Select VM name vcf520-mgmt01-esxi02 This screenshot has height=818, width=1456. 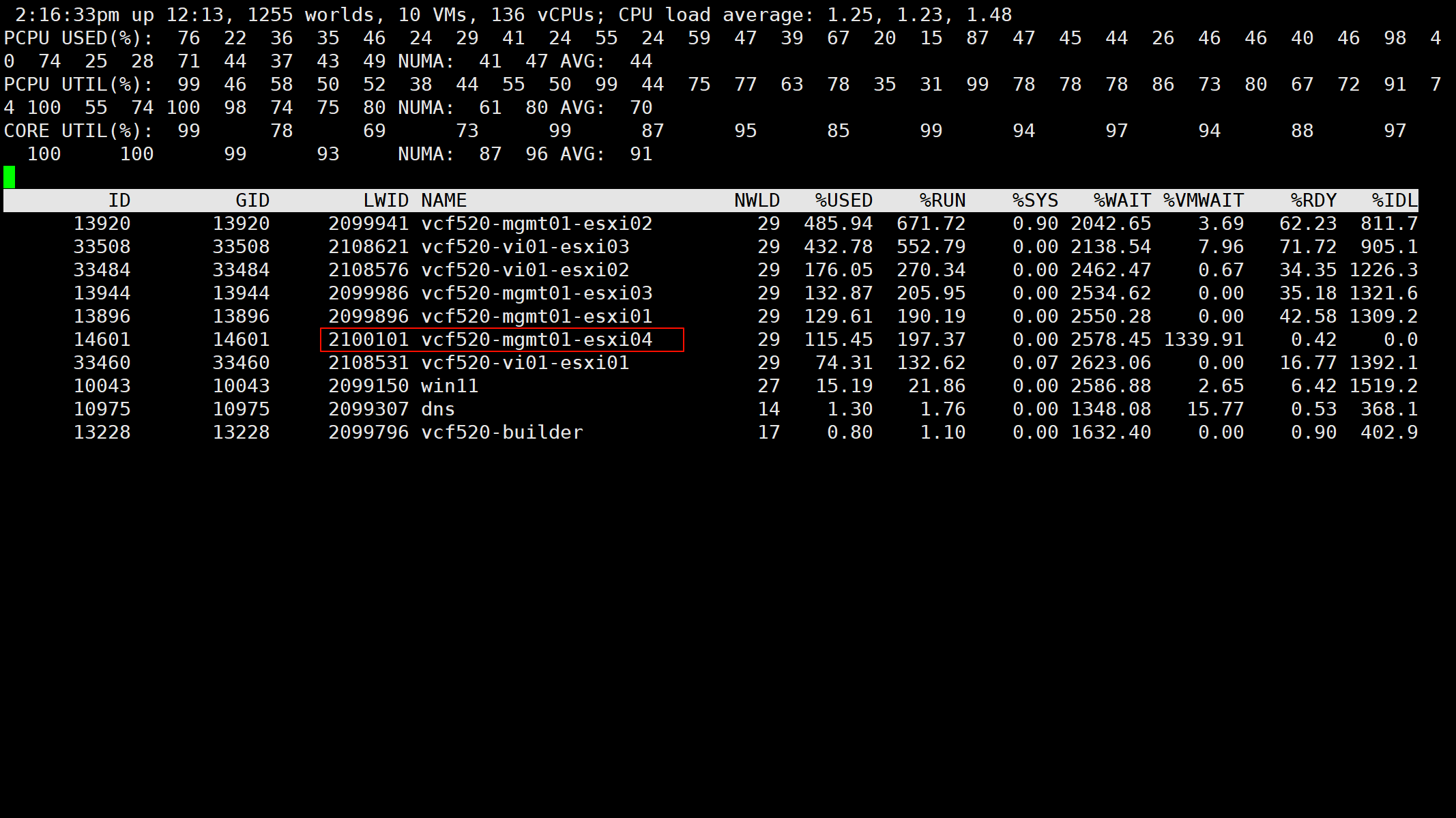tap(537, 224)
